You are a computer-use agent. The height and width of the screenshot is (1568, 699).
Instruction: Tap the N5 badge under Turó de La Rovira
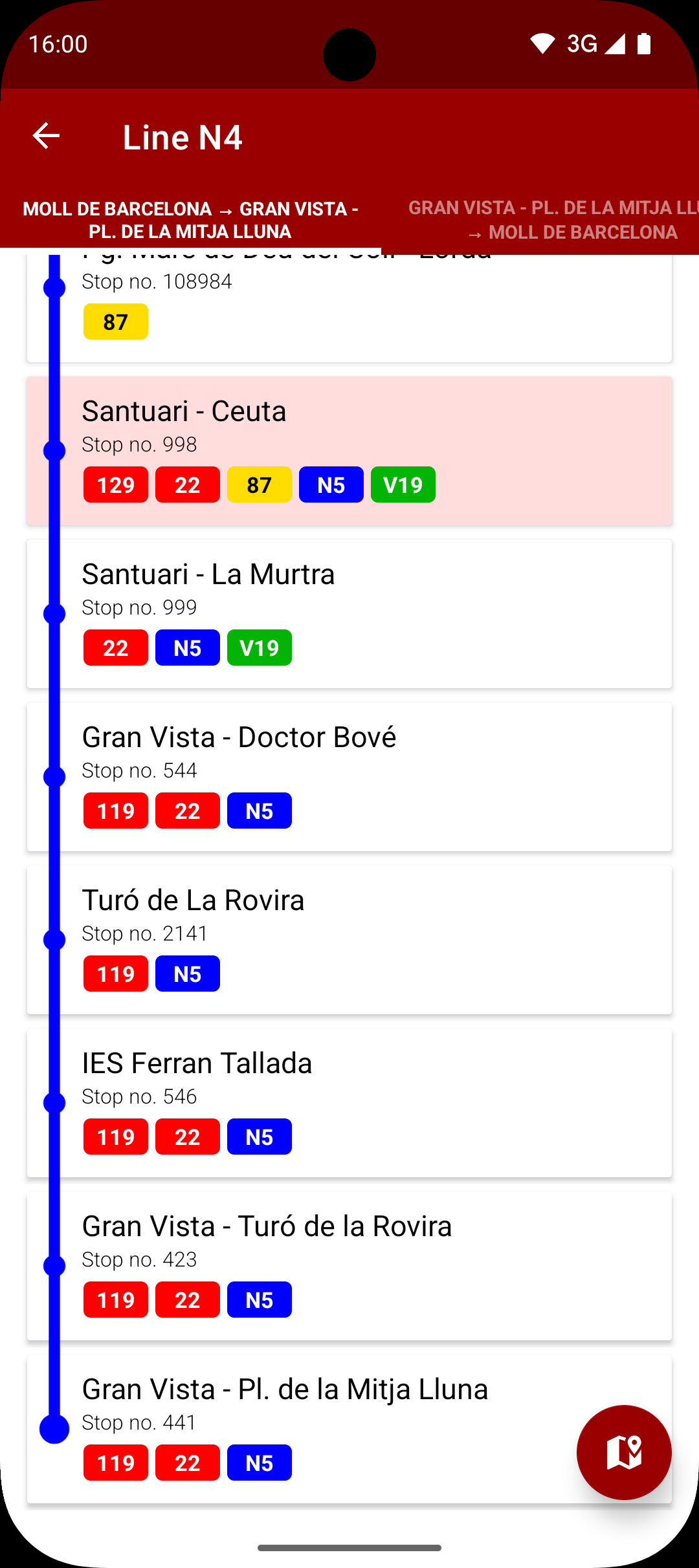tap(188, 974)
